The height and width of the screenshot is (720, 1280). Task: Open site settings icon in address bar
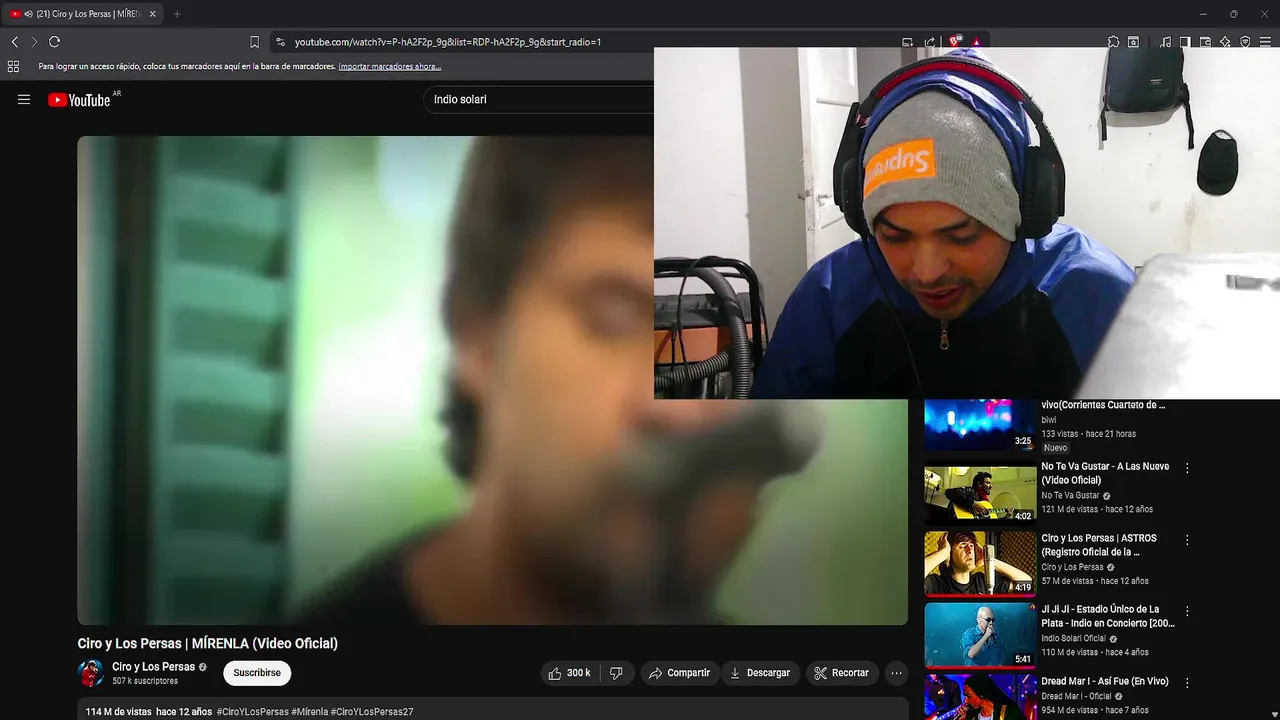tap(281, 42)
